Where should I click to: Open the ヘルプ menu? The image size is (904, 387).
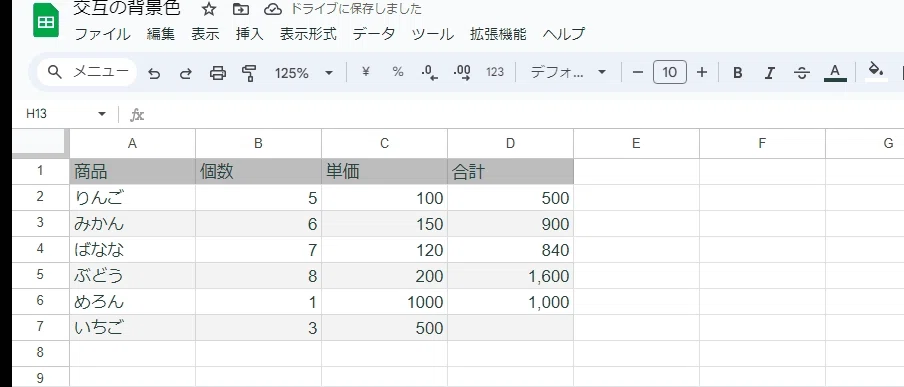564,34
